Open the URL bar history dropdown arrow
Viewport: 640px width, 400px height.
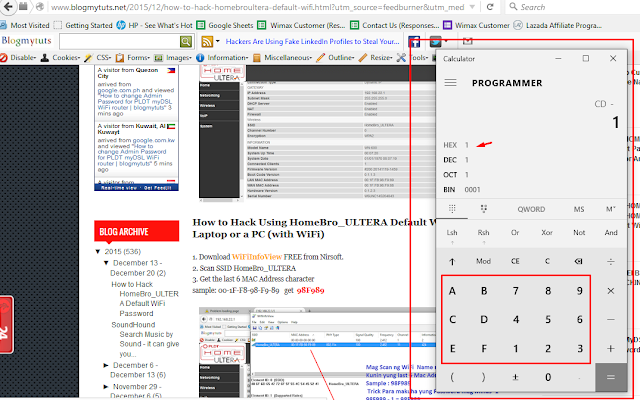click(472, 7)
